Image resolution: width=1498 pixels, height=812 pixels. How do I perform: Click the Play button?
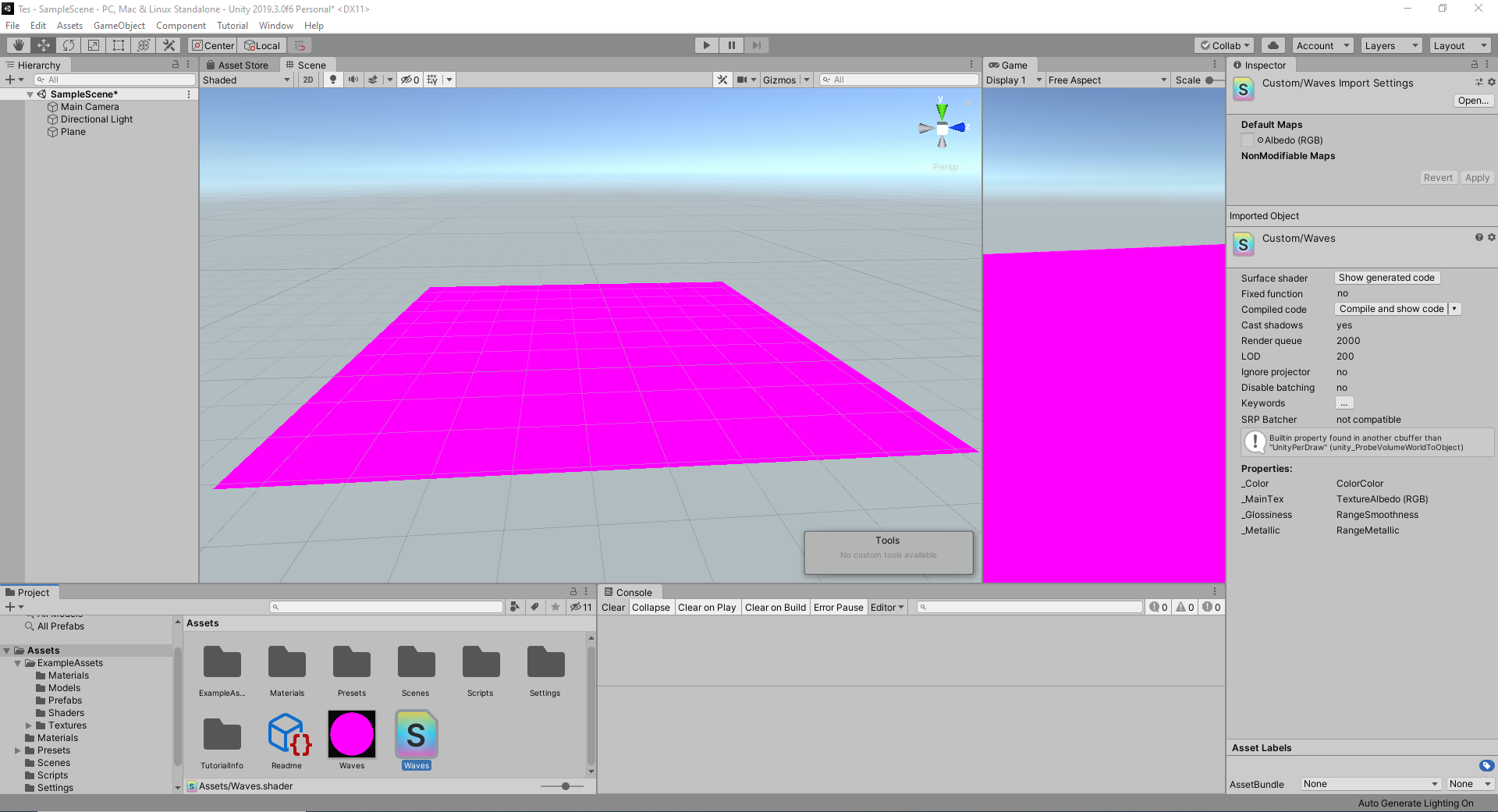(706, 45)
